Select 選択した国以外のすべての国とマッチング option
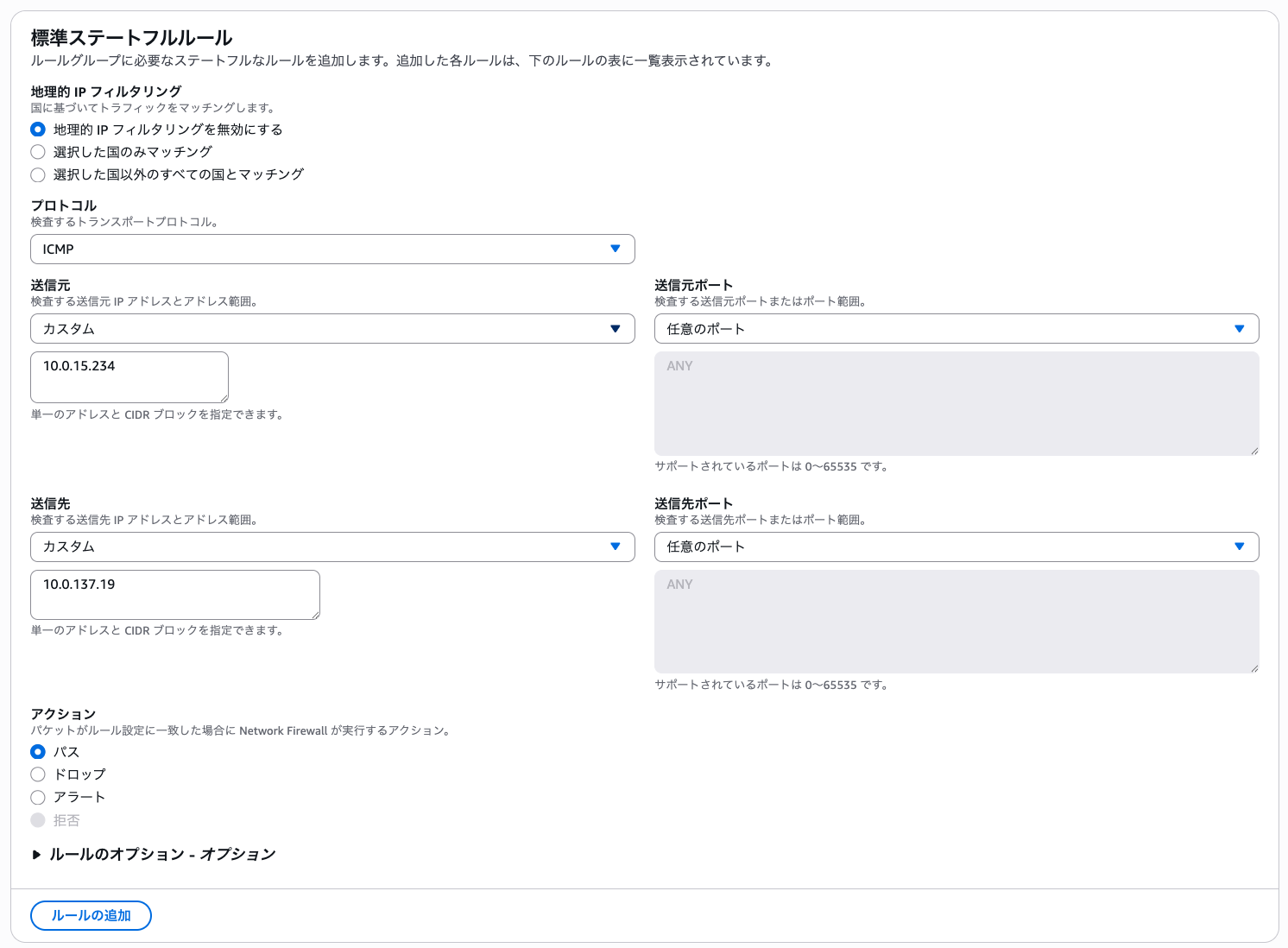Screen dimensions: 1288x948 pos(38,174)
